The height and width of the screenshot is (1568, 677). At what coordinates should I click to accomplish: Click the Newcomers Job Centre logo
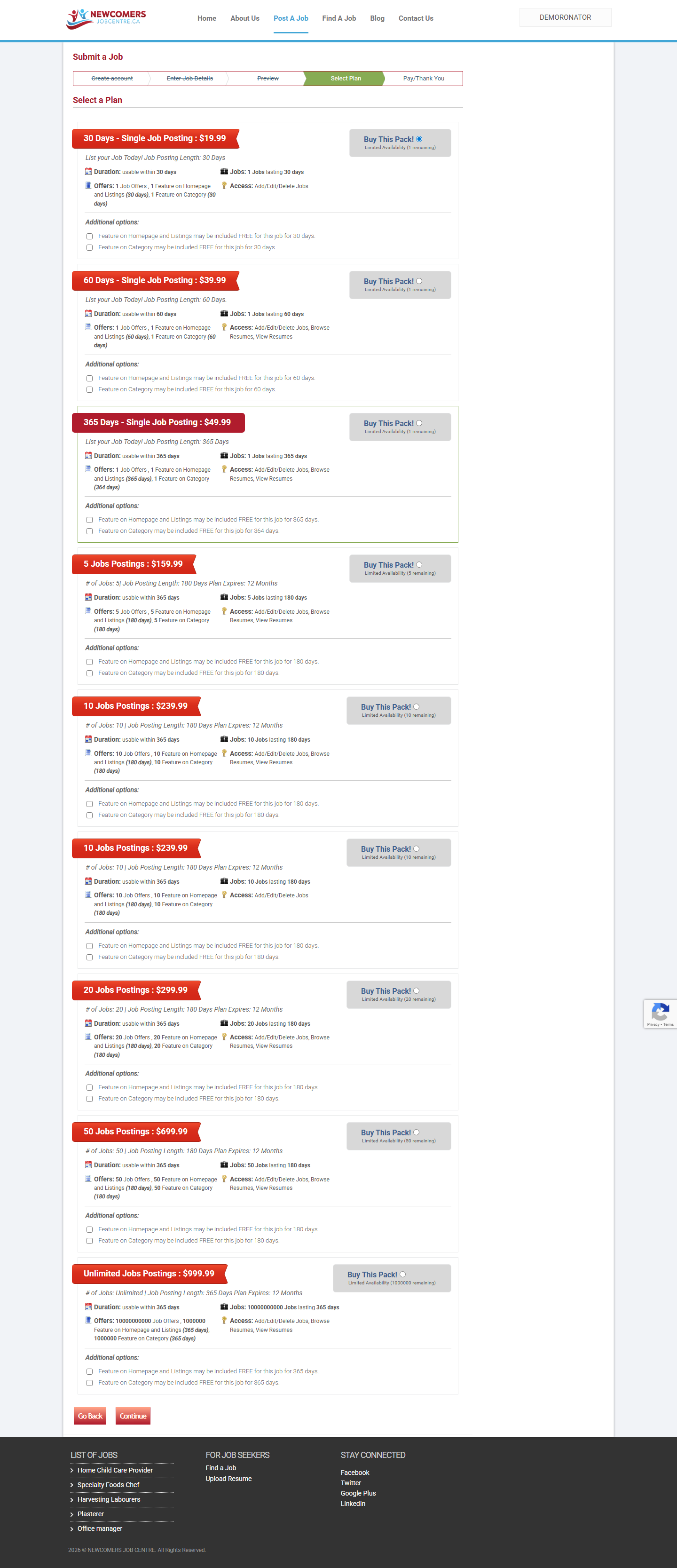click(106, 18)
